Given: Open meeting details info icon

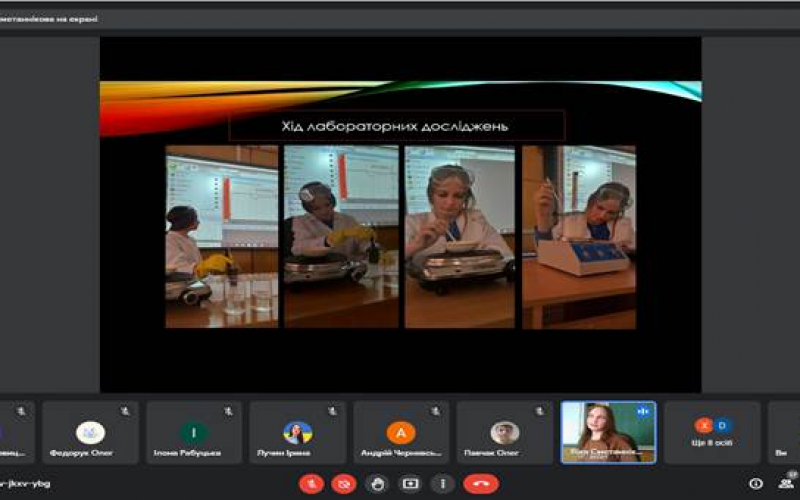Looking at the screenshot, I should pyautogui.click(x=756, y=483).
